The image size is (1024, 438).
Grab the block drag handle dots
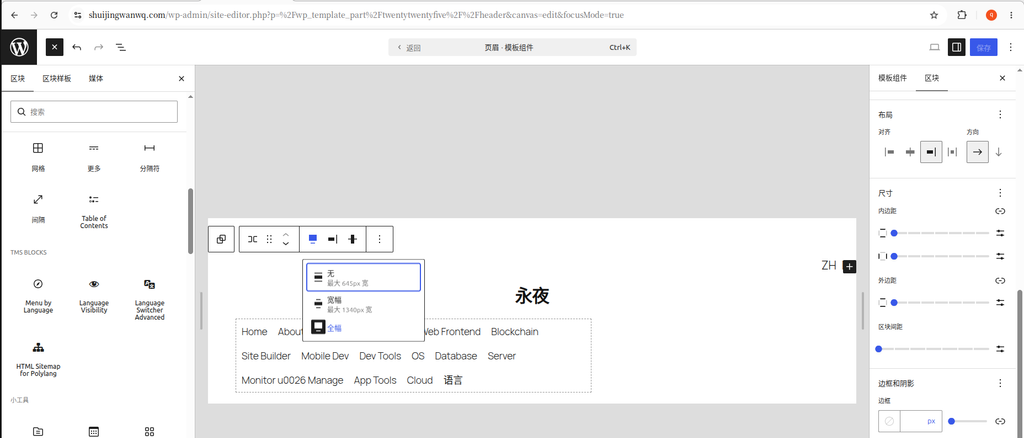pos(269,239)
